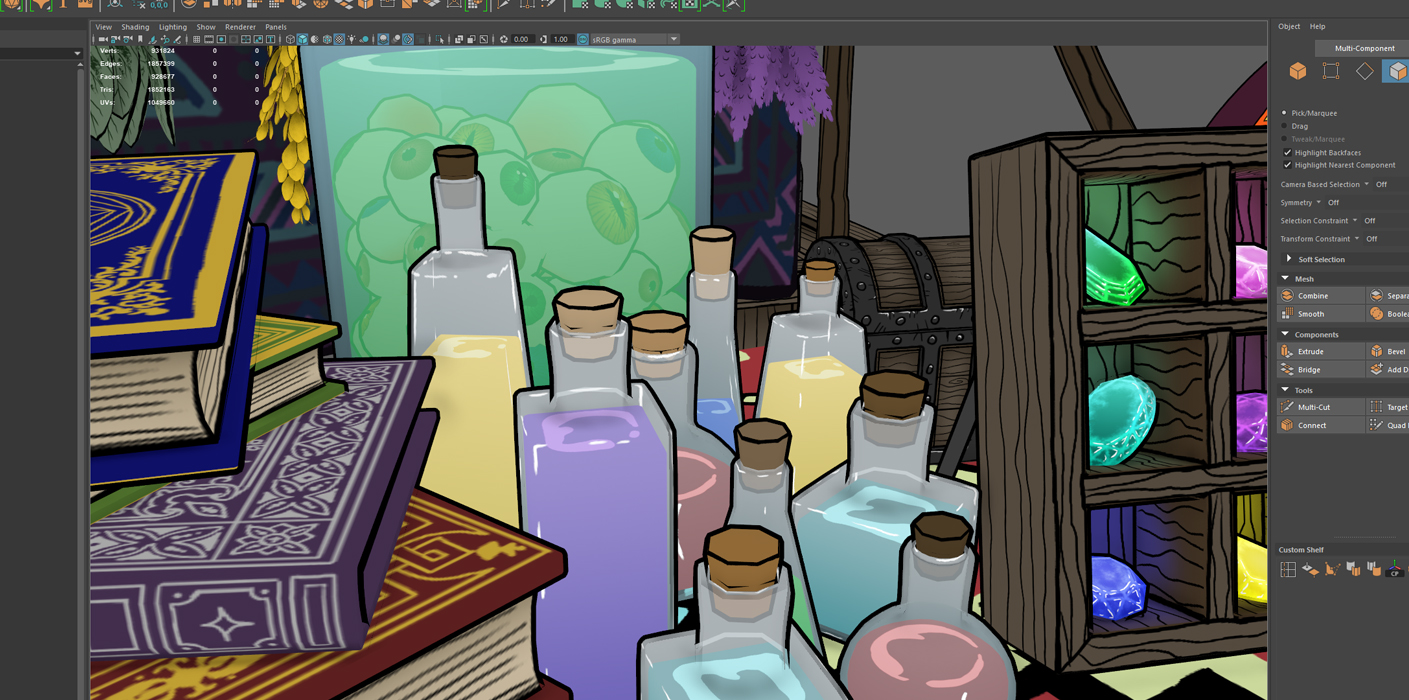Expand the Soft Selection section
Image resolution: width=1409 pixels, height=700 pixels.
pyautogui.click(x=1289, y=259)
